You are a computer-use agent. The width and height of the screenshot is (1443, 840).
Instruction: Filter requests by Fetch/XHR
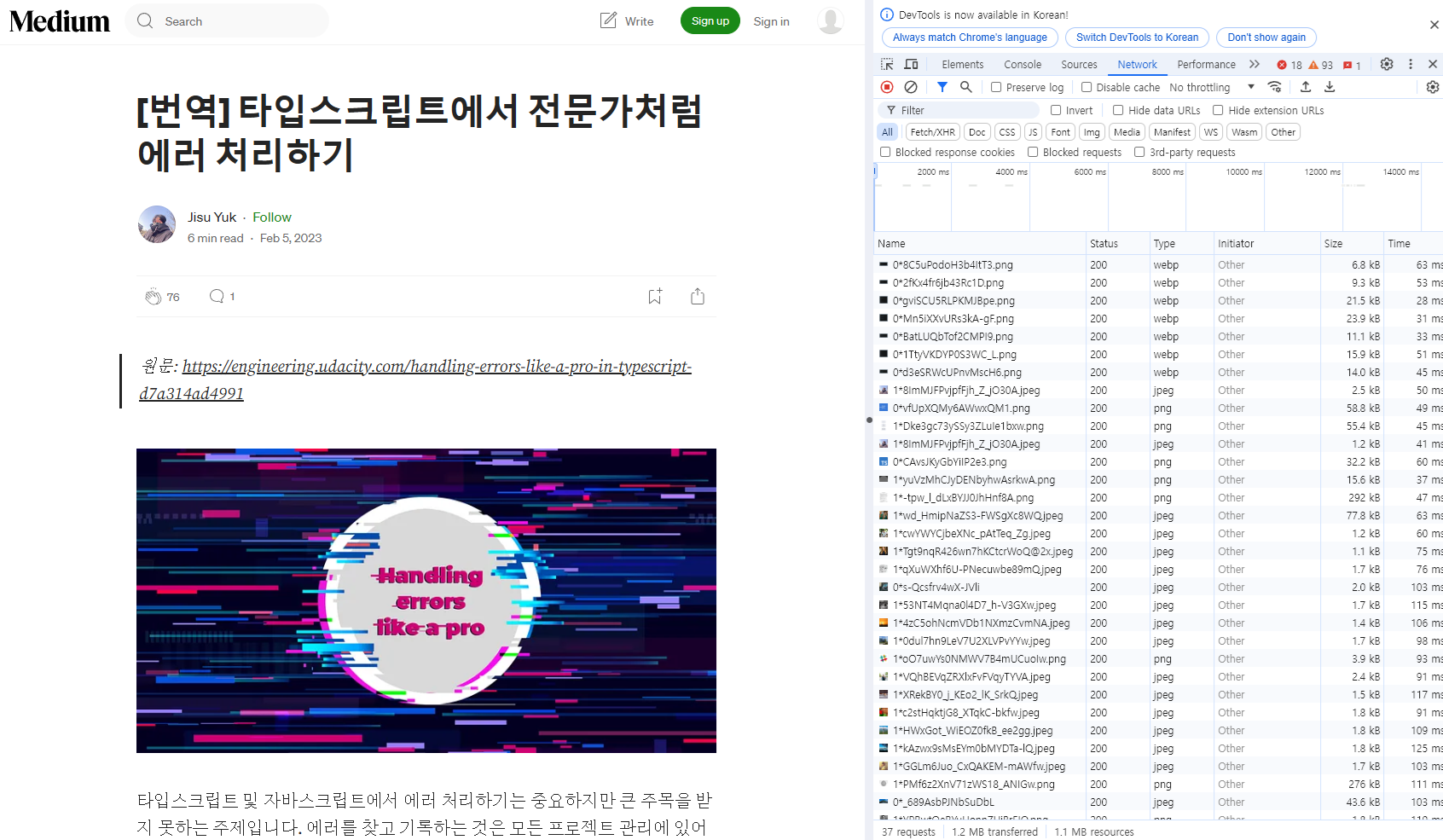tap(932, 132)
